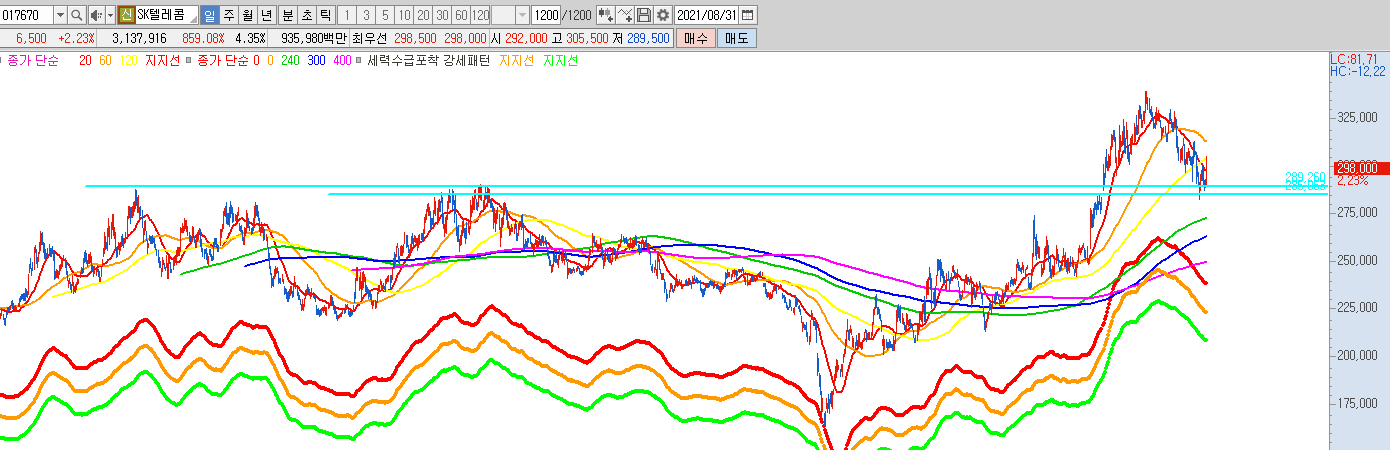1390x450 pixels.
Task: Click the 최우선 best quote label
Action: pos(369,38)
